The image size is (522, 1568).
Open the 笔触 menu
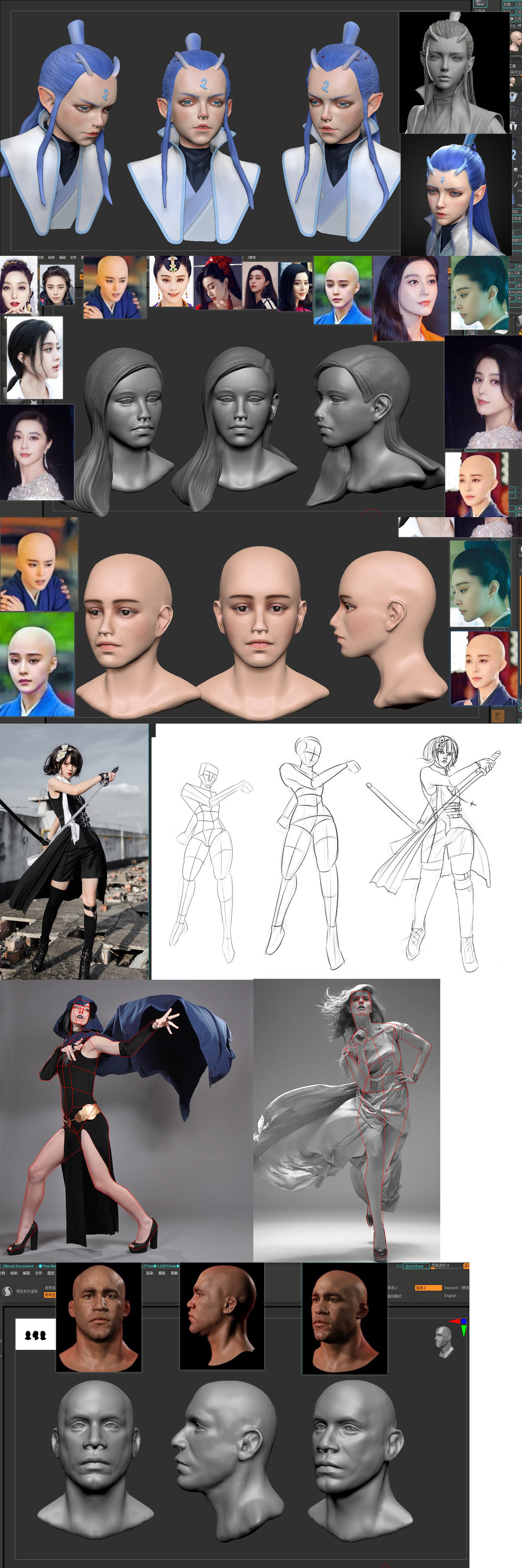click(x=174, y=1273)
